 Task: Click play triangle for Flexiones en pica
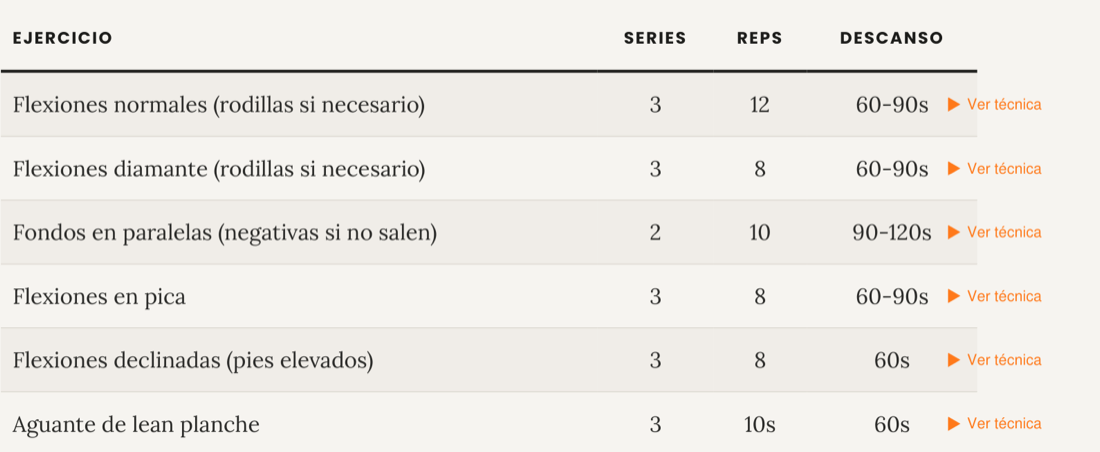coord(953,296)
